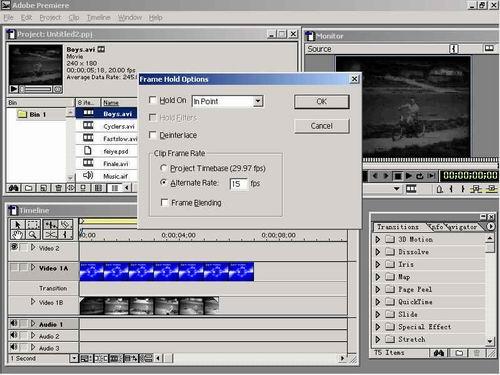Switch to the Info tab
Image resolution: width=500 pixels, height=375 pixels.
436,227
